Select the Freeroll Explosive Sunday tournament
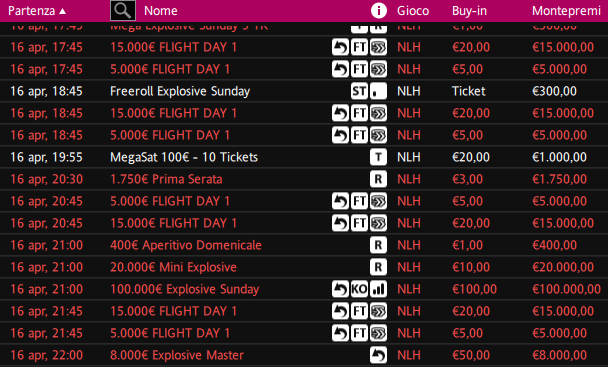Image resolution: width=608 pixels, height=367 pixels. [304, 91]
